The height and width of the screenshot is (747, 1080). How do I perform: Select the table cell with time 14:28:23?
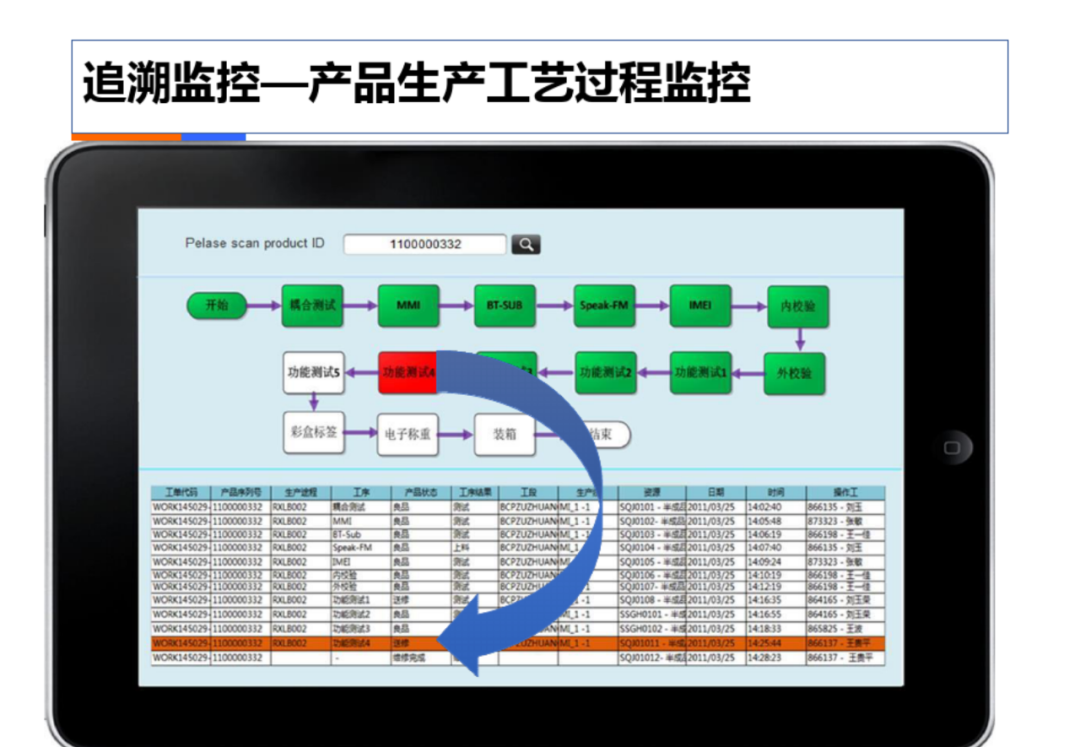click(x=776, y=657)
